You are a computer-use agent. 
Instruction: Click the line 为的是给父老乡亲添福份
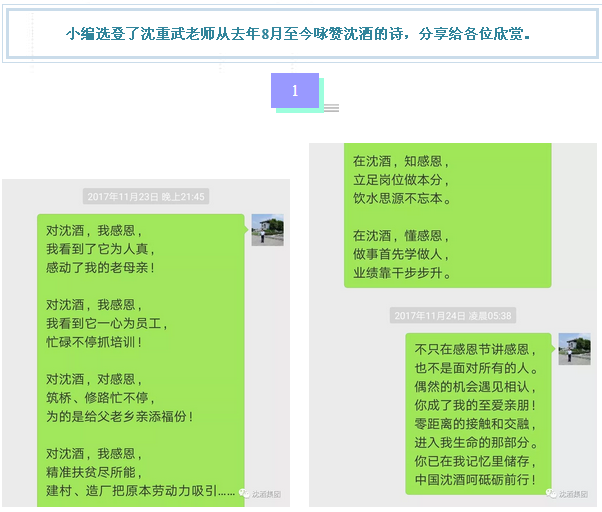(119, 416)
